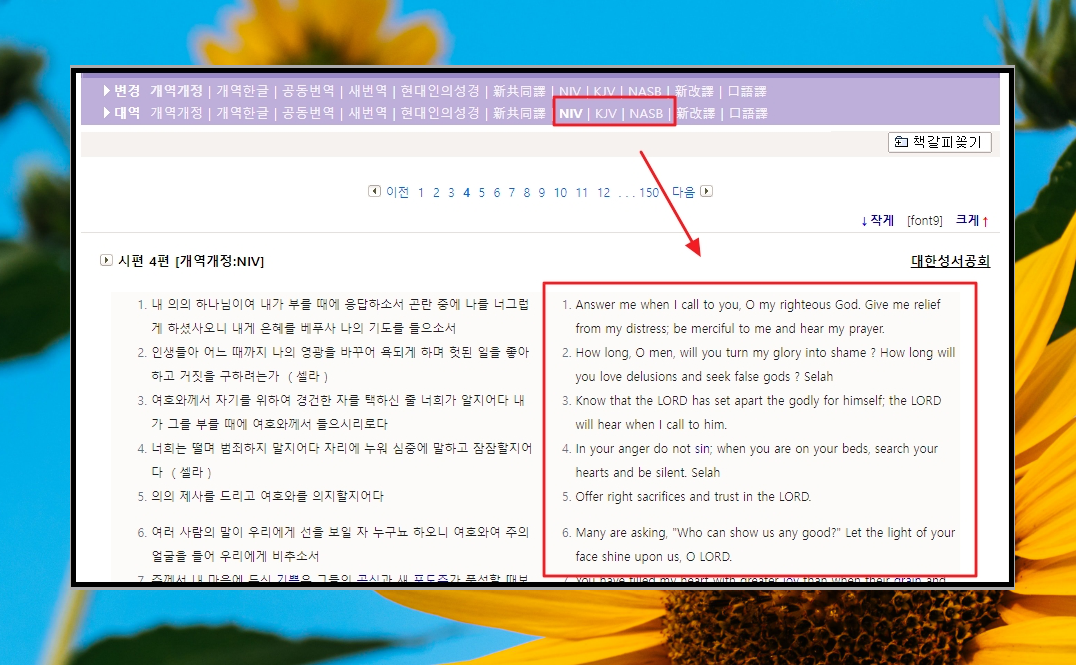The height and width of the screenshot is (665, 1076).
Task: Click the [font9] size indicator
Action: (924, 220)
